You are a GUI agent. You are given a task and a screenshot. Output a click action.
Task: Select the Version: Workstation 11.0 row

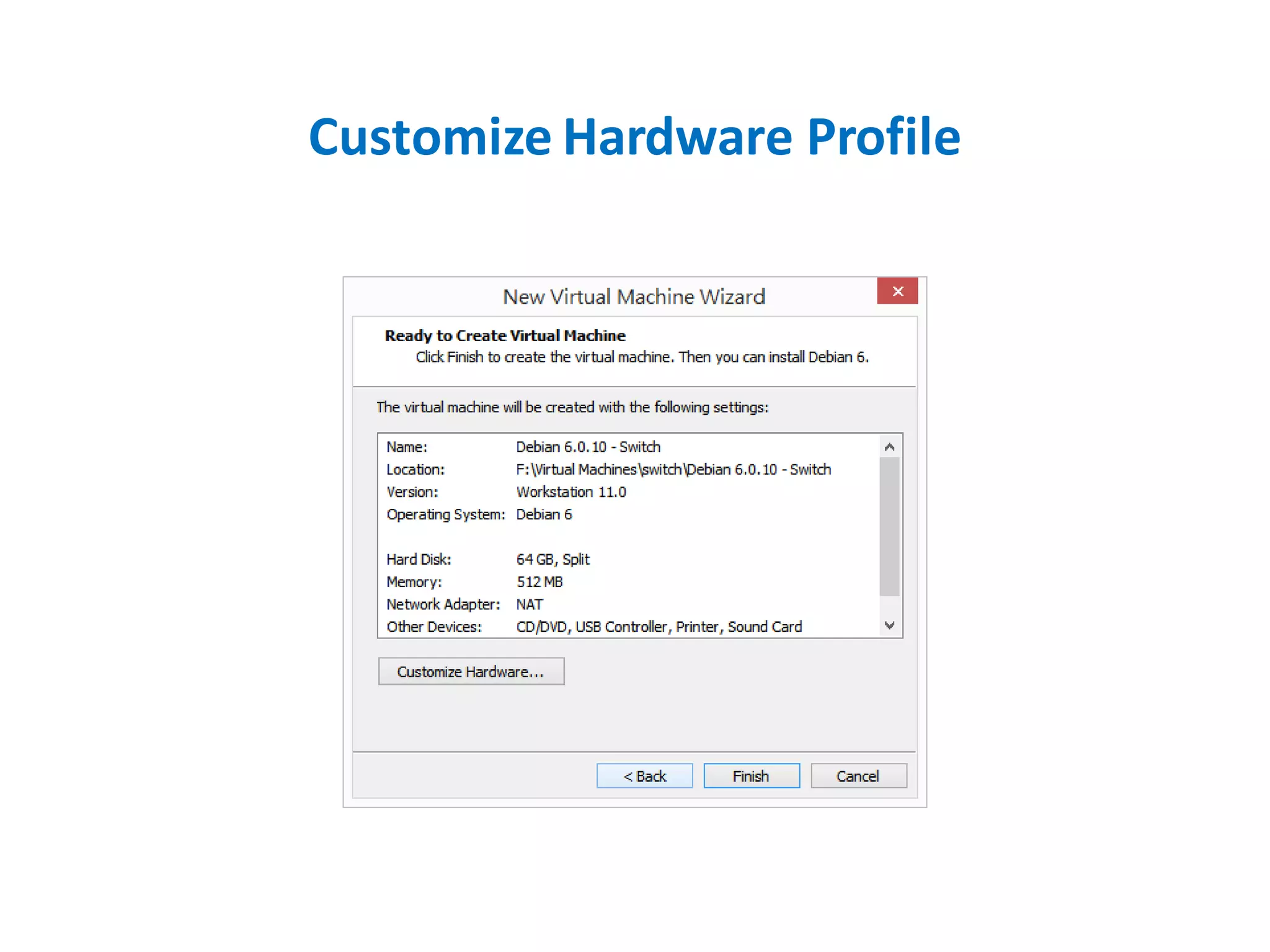coord(571,492)
